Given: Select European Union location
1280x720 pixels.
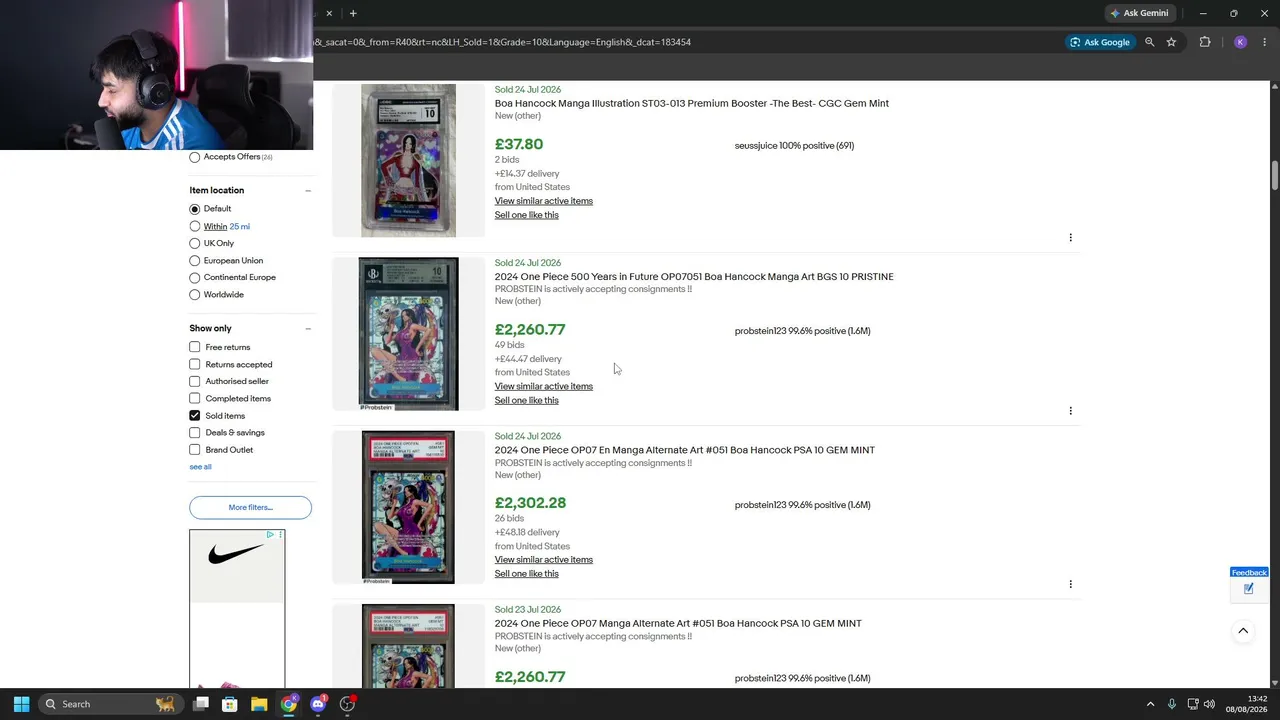Looking at the screenshot, I should (195, 261).
